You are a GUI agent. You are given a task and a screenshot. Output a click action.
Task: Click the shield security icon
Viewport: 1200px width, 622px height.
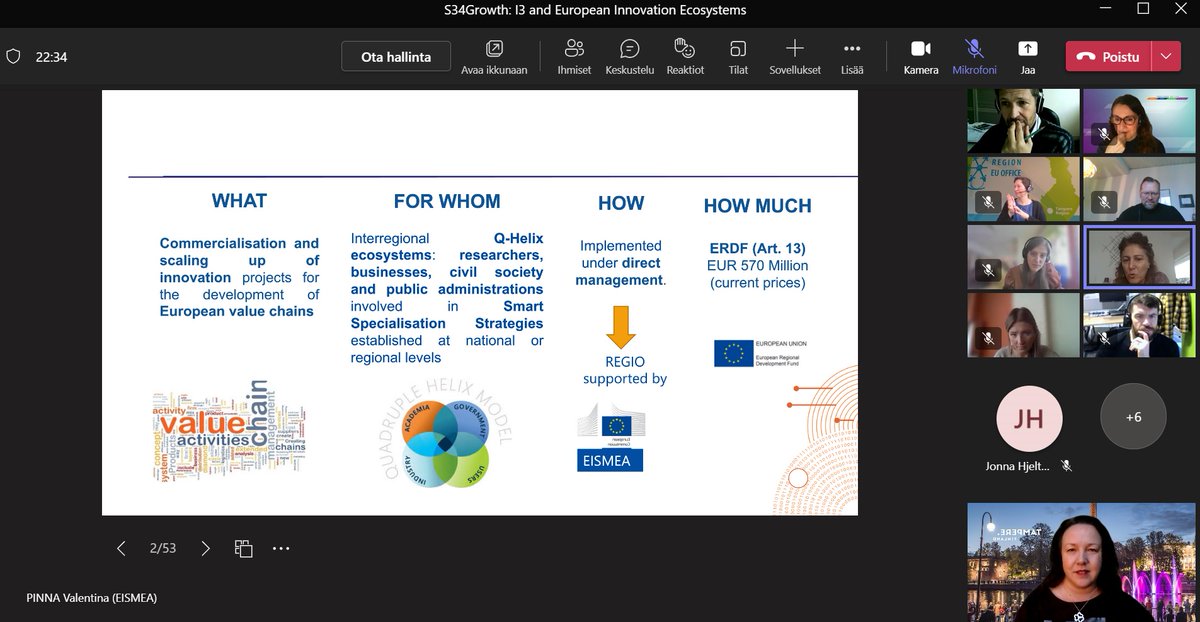click(x=13, y=57)
